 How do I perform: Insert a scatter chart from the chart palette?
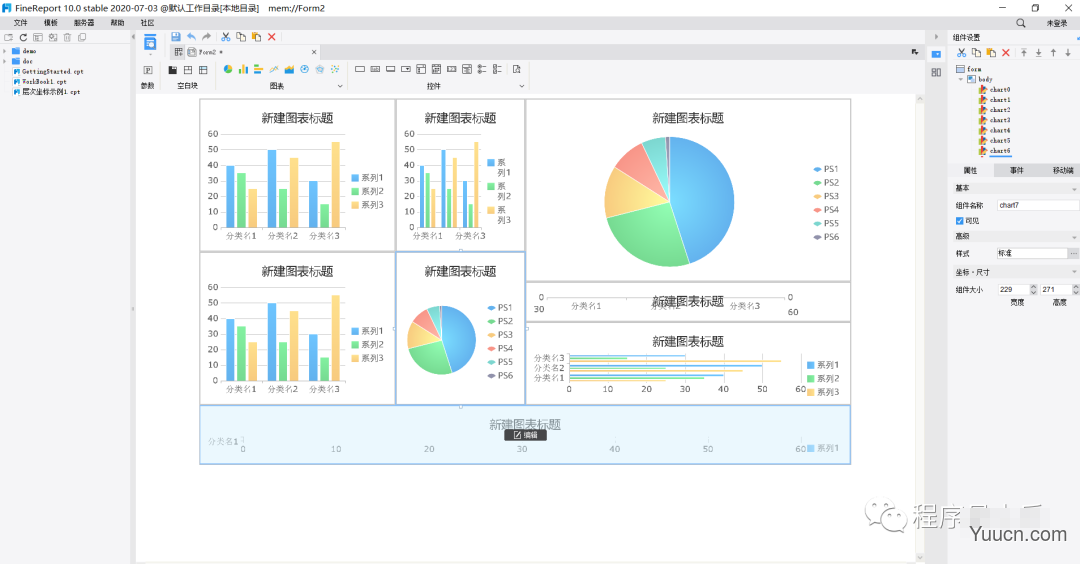click(x=335, y=69)
